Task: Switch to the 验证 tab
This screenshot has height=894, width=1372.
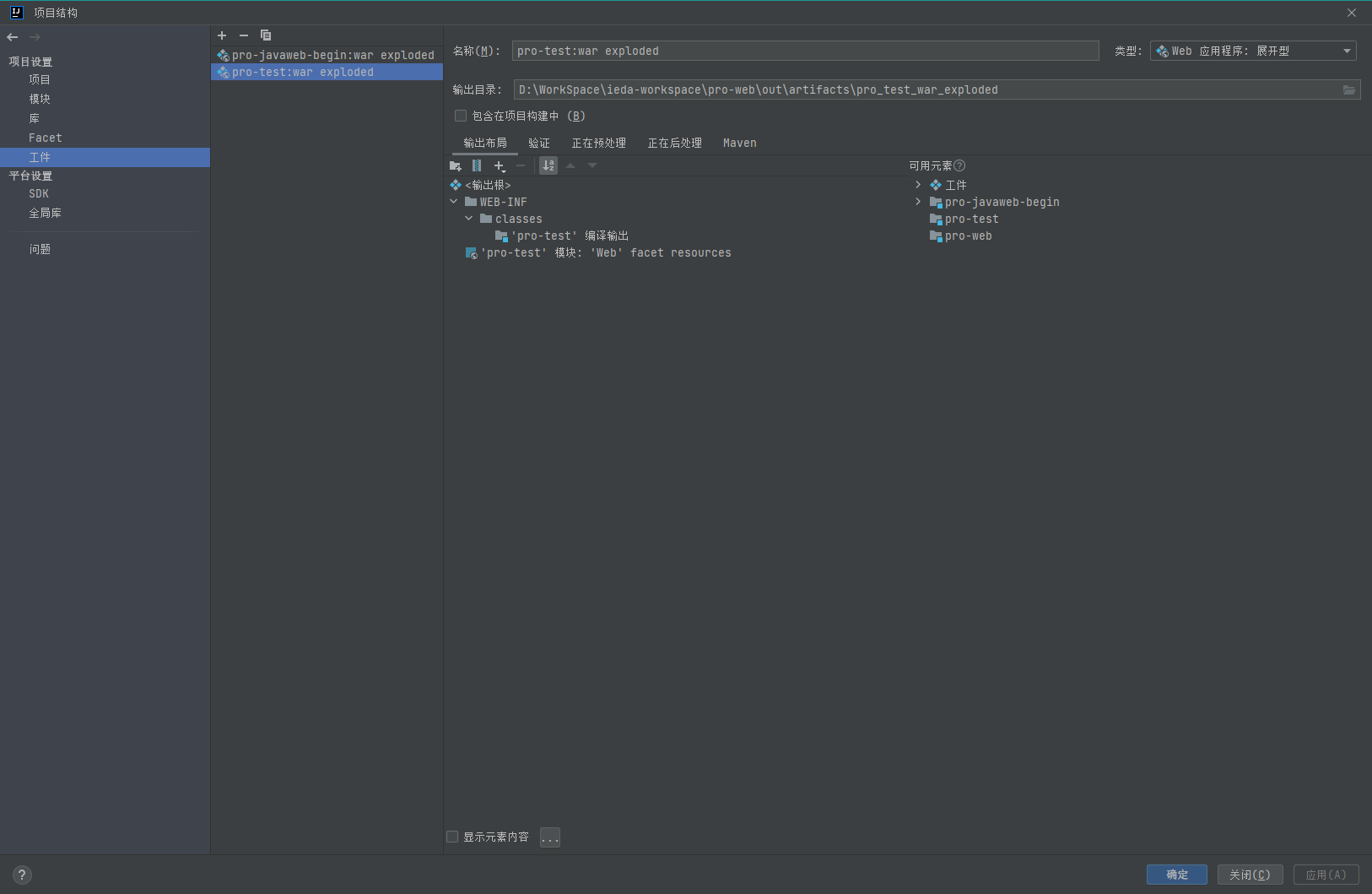Action: tap(539, 143)
